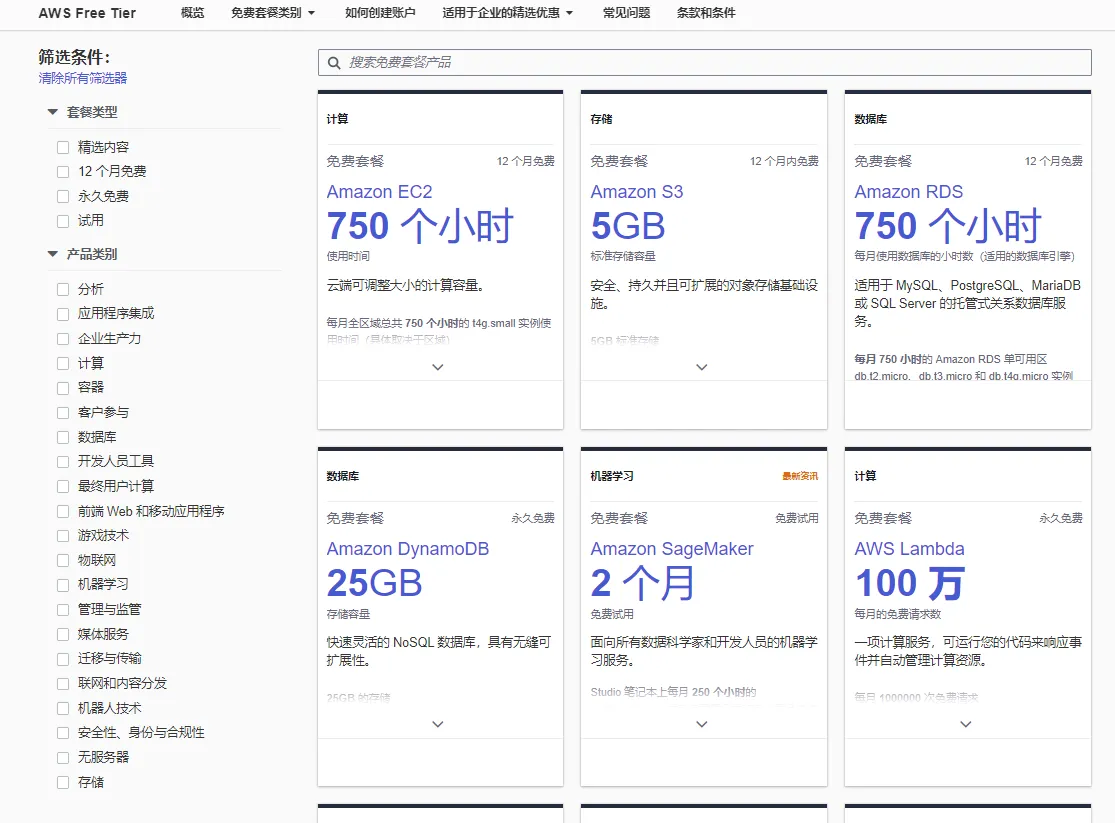Expand Amazon DynamoDB card details chevron
This screenshot has width=1115, height=823.
(438, 724)
